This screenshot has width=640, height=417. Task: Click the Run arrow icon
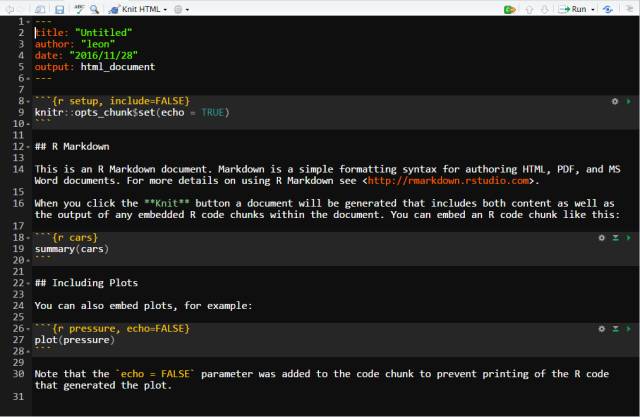pos(564,9)
